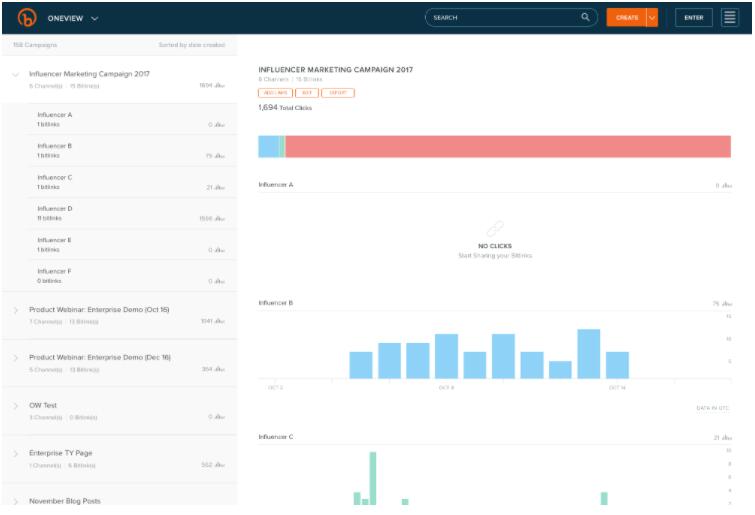Collapse the Influencer Marketing Campaign 2017 group

(x=16, y=75)
